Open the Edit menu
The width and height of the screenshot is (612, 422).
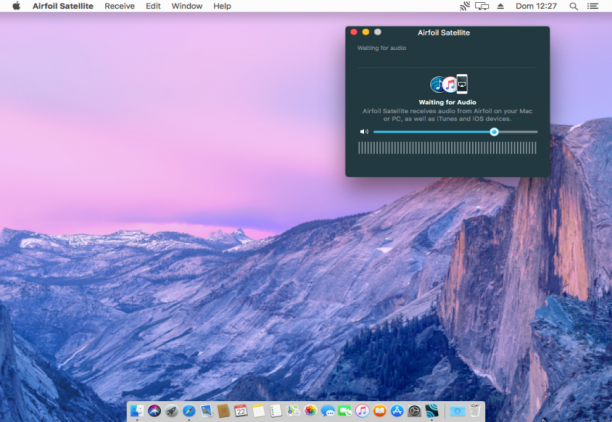pos(153,6)
